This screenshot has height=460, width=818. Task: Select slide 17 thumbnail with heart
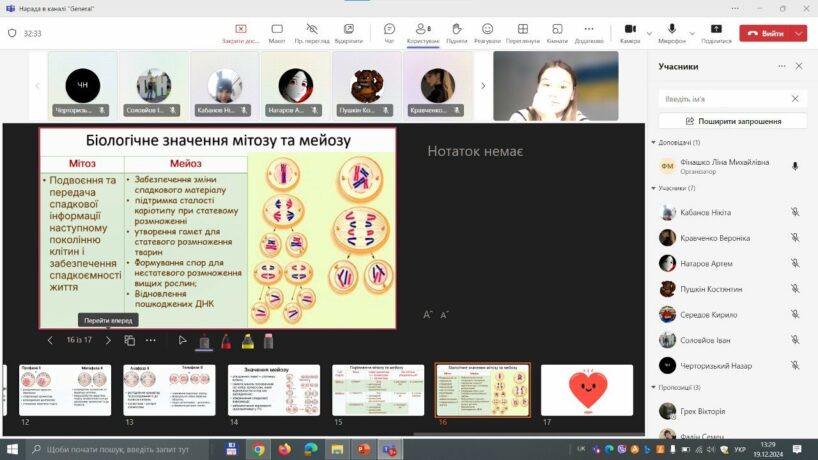coord(586,390)
